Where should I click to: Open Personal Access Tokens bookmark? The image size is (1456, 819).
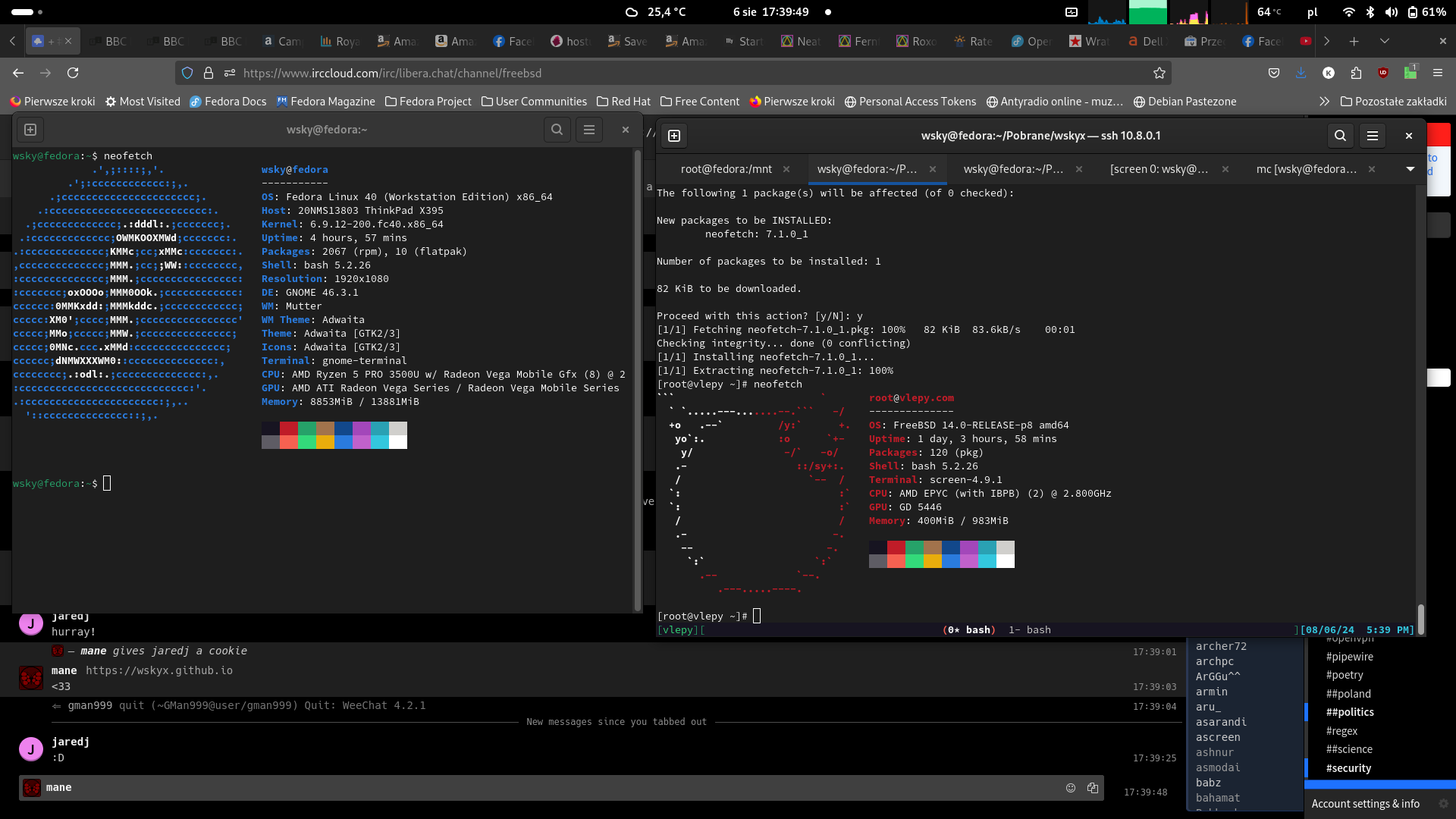point(910,102)
